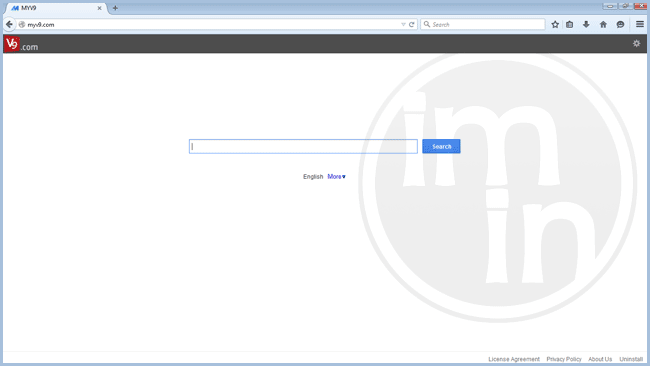Click the site identity globe icon
This screenshot has width=650, height=366.
(x=22, y=24)
